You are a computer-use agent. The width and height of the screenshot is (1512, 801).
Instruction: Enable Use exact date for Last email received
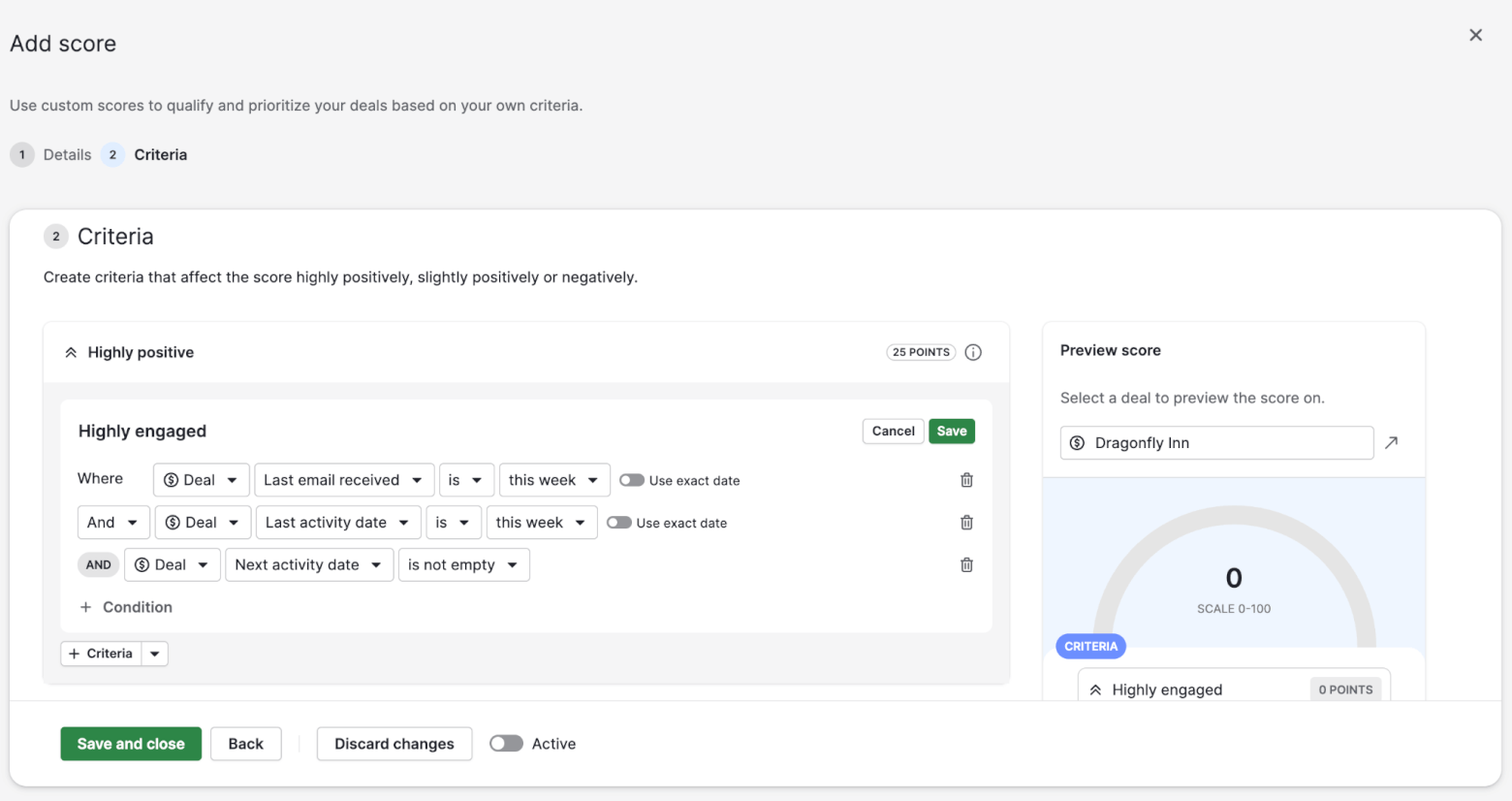[x=631, y=479]
